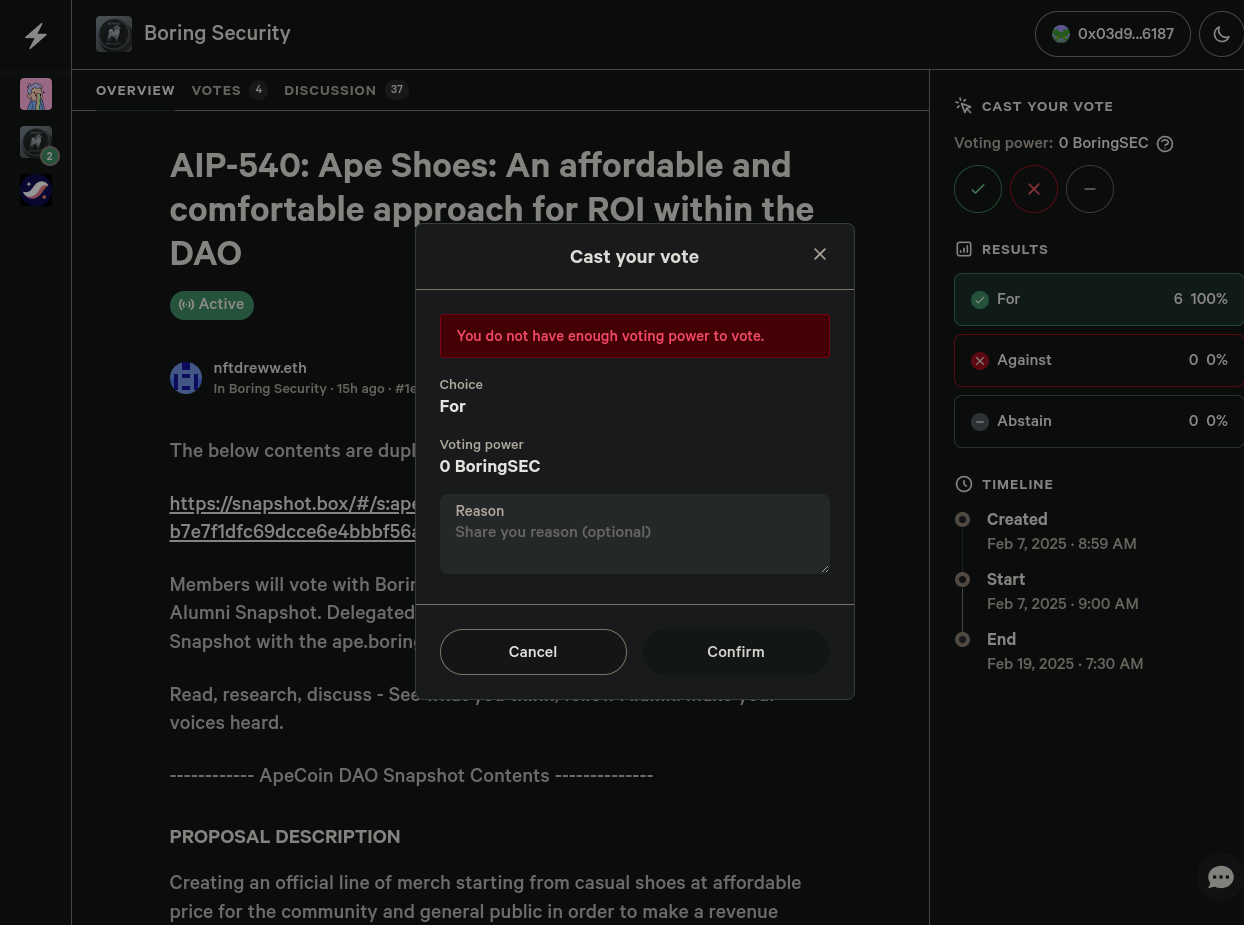Click the 'PROPOSAL DESCRIPTION' heading
This screenshot has height=925, width=1244.
click(285, 837)
